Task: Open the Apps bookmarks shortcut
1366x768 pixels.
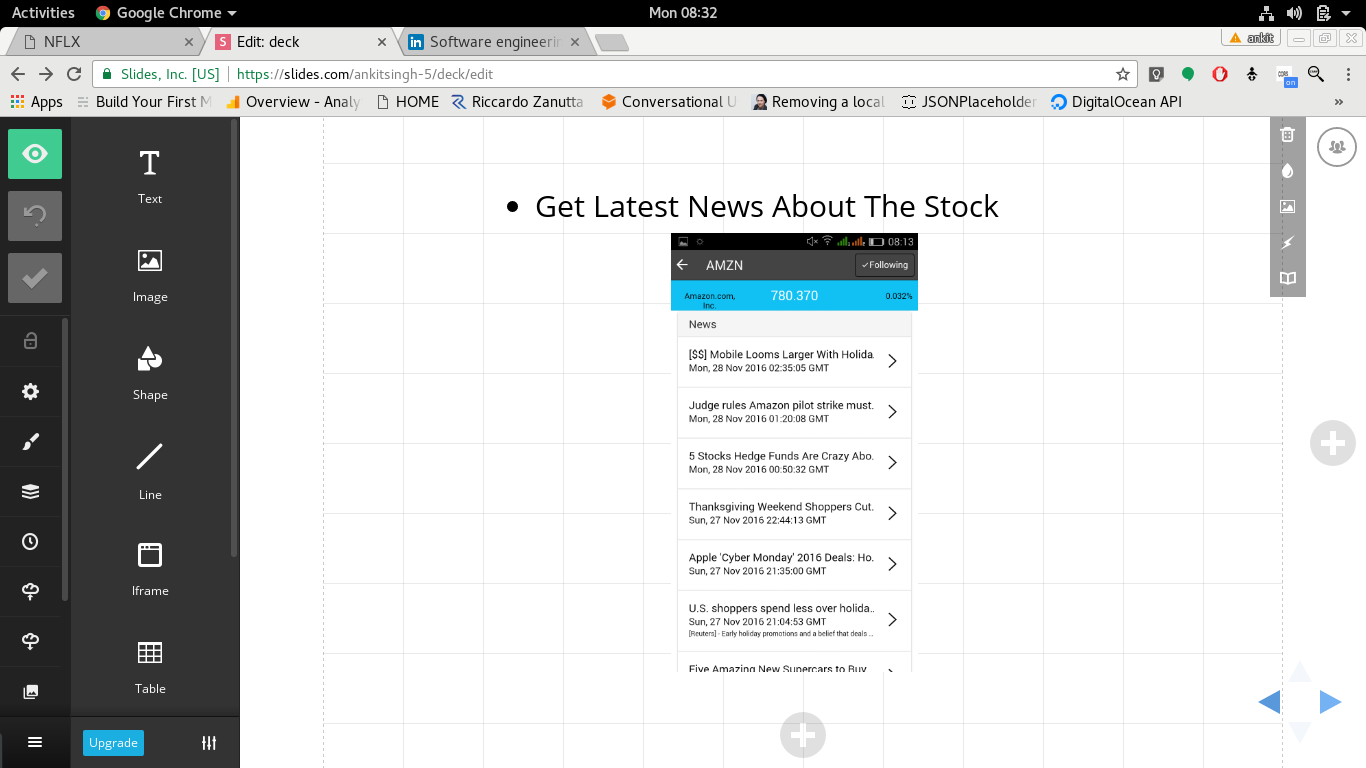Action: pos(36,102)
